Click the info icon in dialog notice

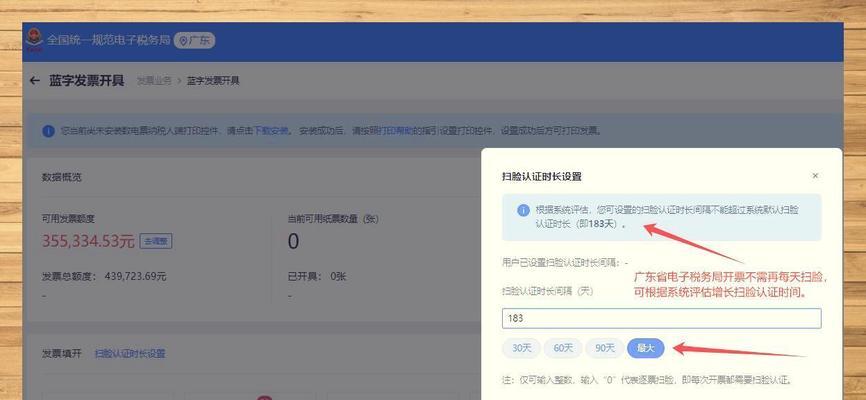click(x=523, y=210)
